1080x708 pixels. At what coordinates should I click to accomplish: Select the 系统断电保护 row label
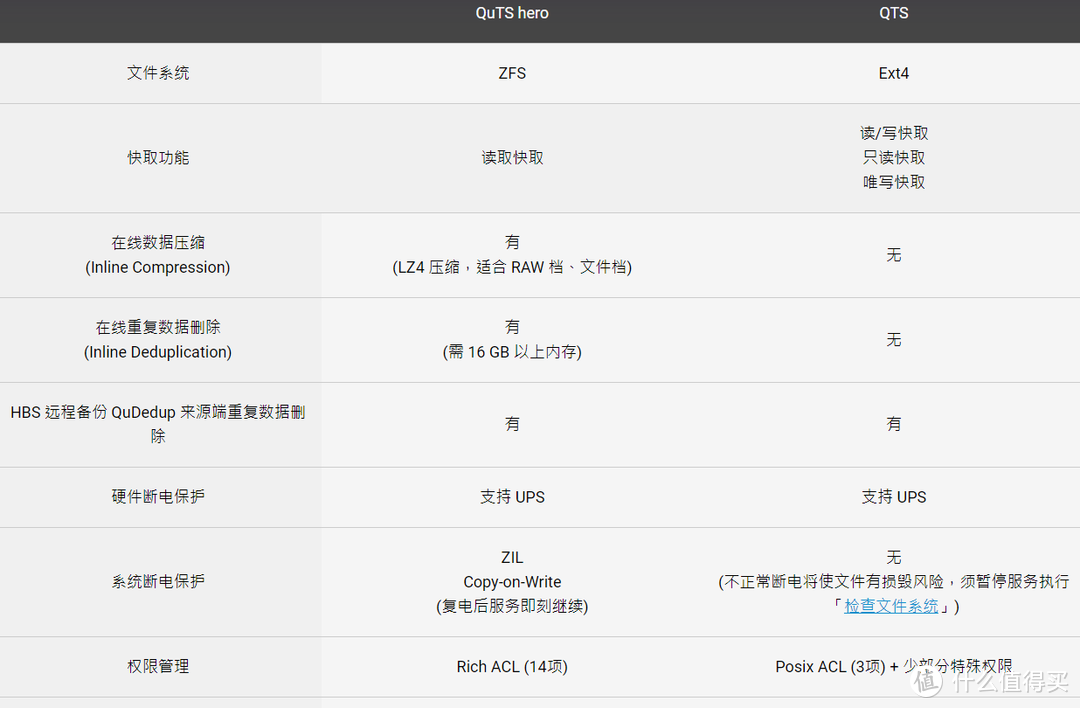point(158,582)
